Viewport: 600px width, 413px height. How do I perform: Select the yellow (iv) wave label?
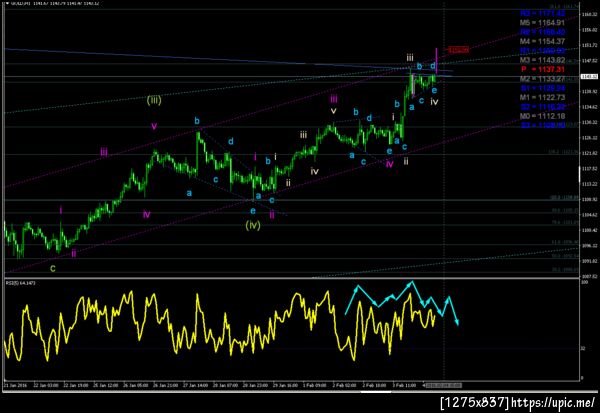(253, 225)
